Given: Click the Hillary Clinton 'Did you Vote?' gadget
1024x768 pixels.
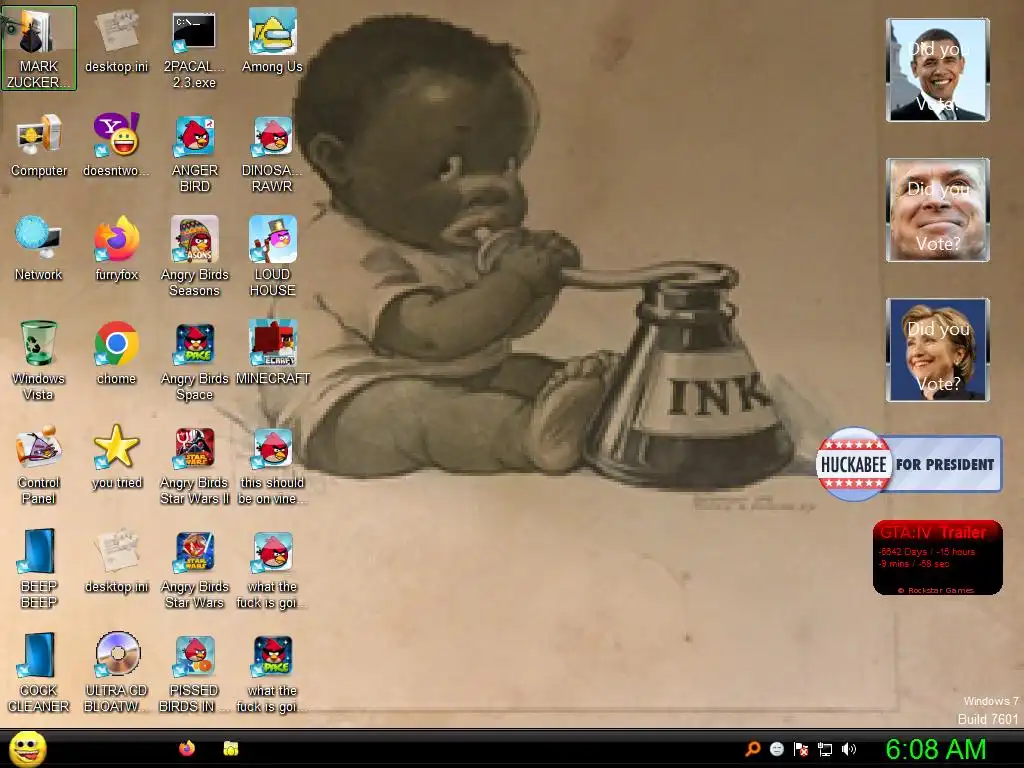Looking at the screenshot, I should [x=937, y=349].
